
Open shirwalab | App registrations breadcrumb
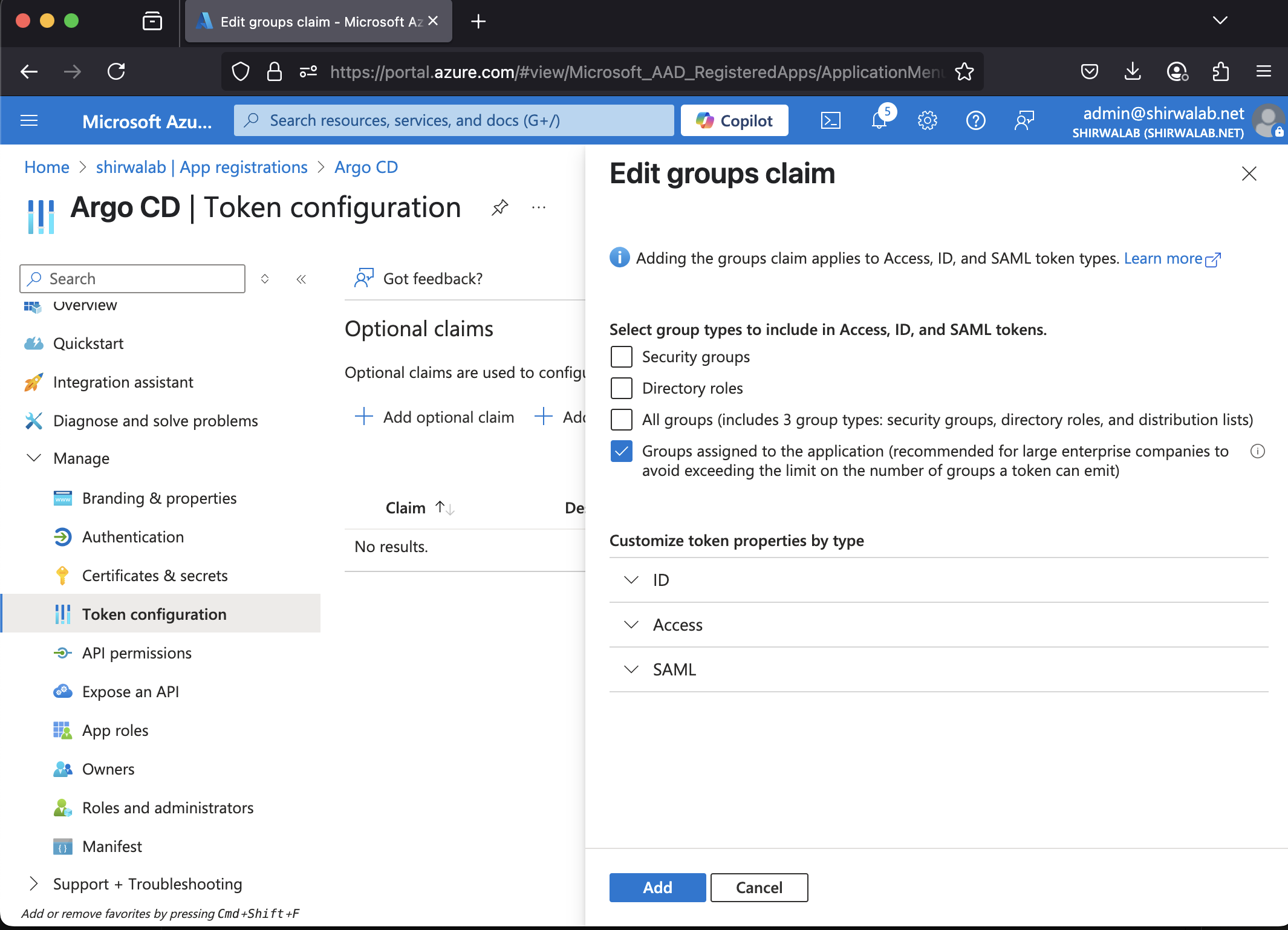(201, 167)
